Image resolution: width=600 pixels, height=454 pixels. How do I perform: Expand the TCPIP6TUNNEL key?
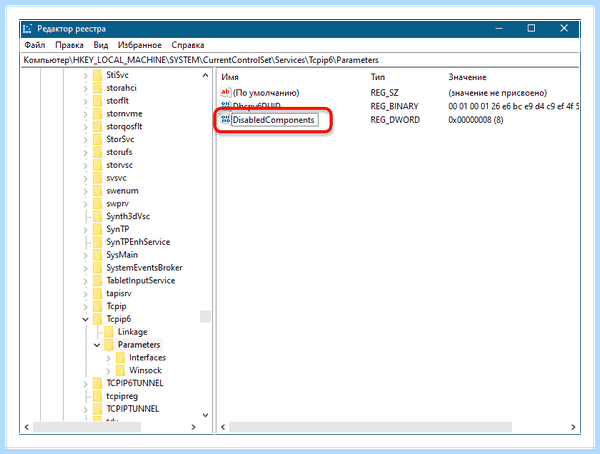(x=85, y=383)
